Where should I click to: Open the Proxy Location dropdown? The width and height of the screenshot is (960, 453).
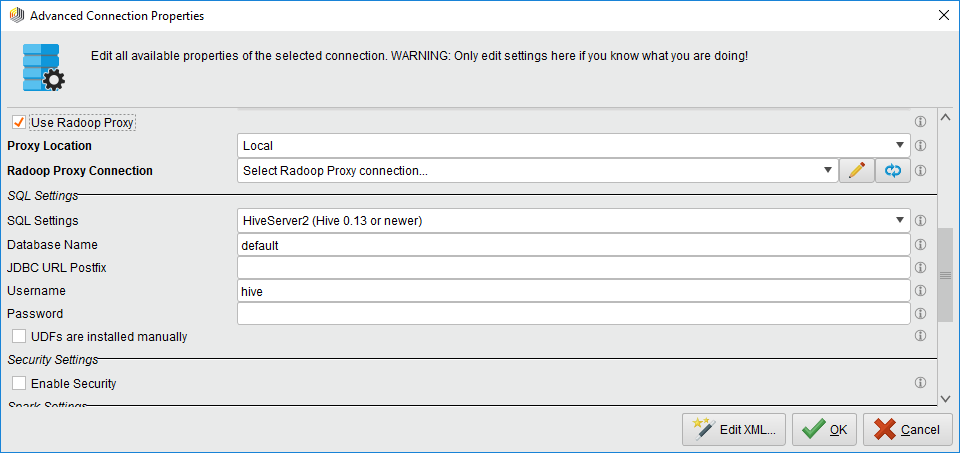tap(573, 146)
